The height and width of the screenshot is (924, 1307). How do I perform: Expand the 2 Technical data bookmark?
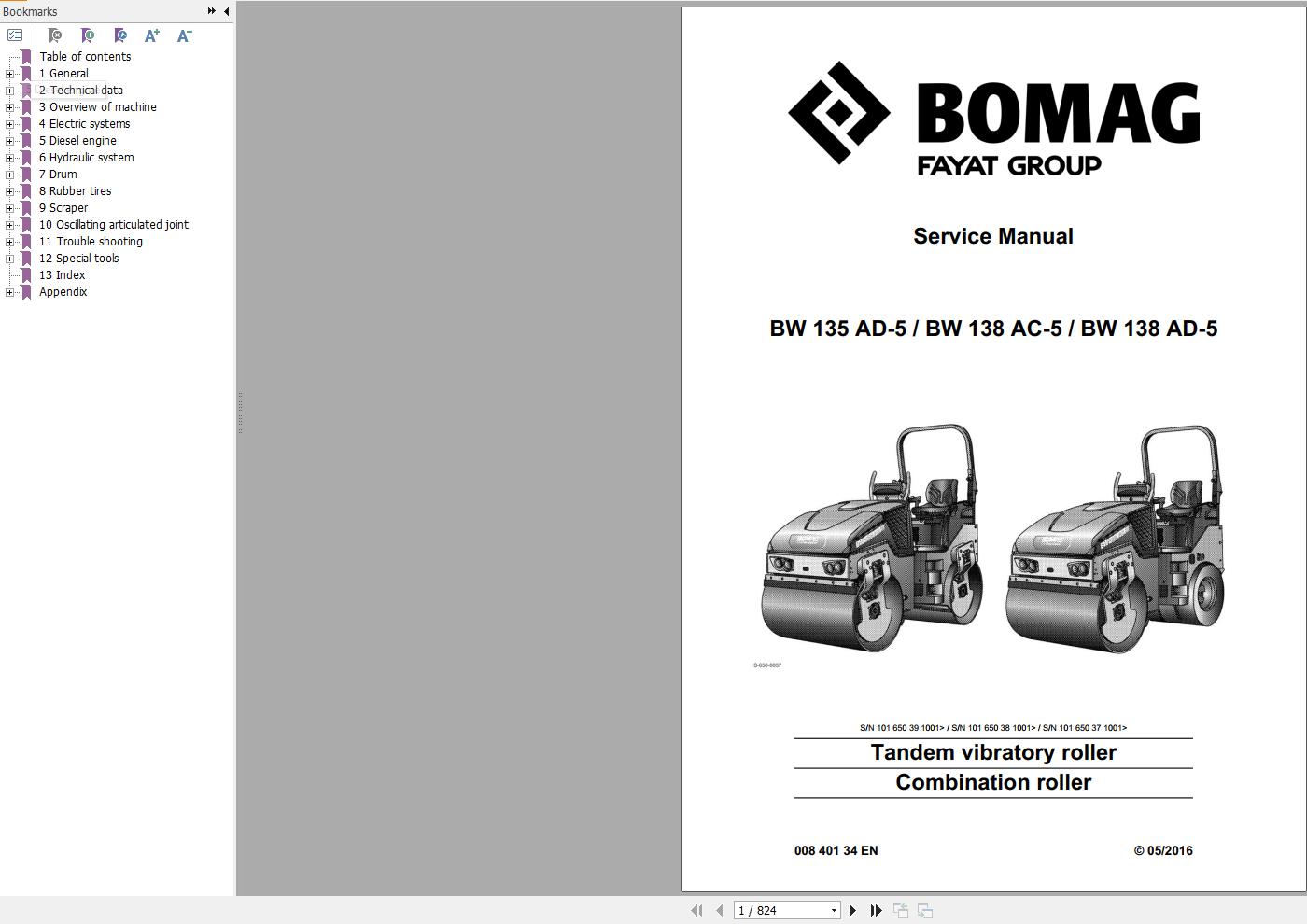[10, 91]
